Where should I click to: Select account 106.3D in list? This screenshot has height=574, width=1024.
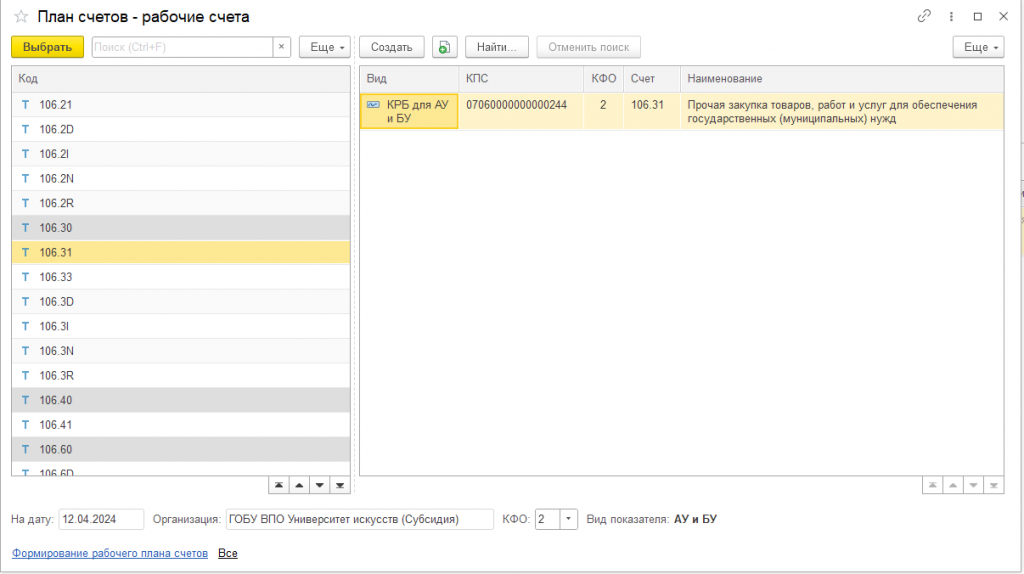coord(181,302)
